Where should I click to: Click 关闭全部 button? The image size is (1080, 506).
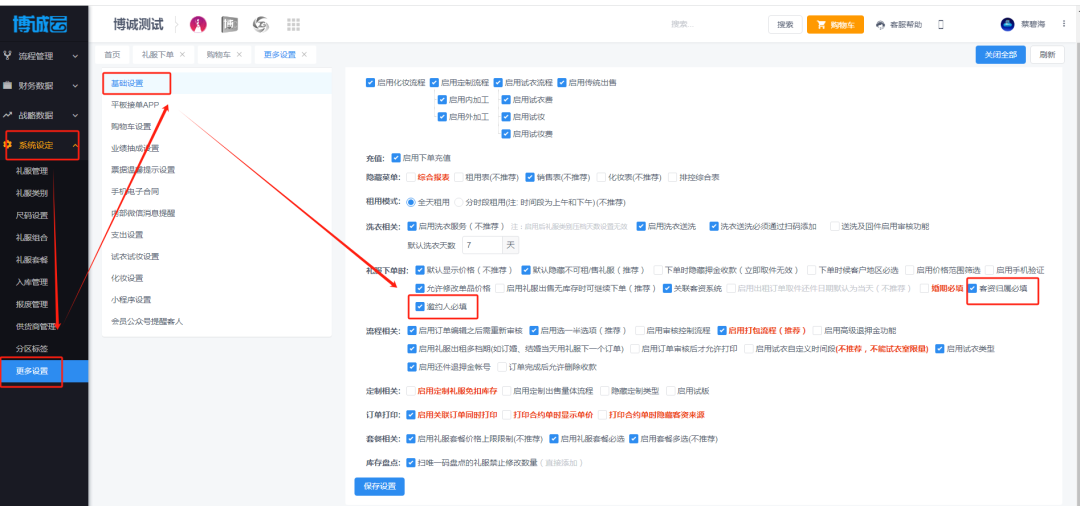click(x=1001, y=54)
